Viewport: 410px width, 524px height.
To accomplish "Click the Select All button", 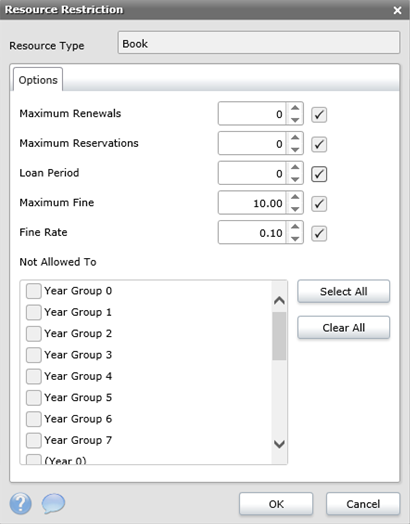I will tap(344, 291).
